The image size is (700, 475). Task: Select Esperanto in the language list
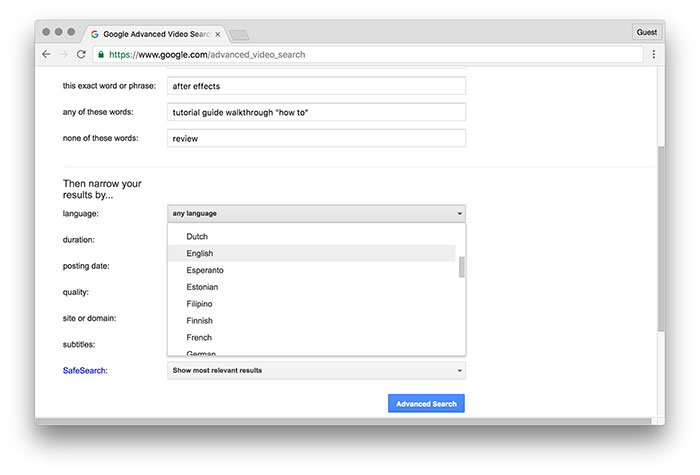(205, 270)
